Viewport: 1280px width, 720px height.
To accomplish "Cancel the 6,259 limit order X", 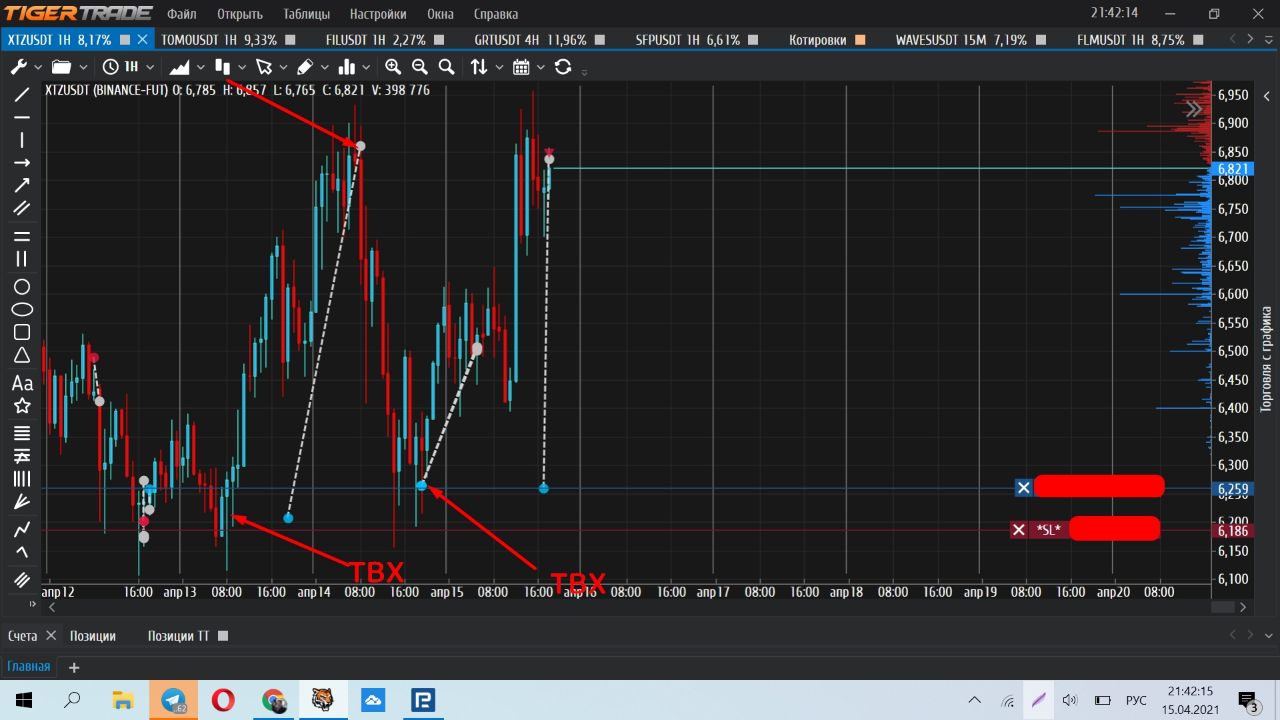I will pos(1023,488).
